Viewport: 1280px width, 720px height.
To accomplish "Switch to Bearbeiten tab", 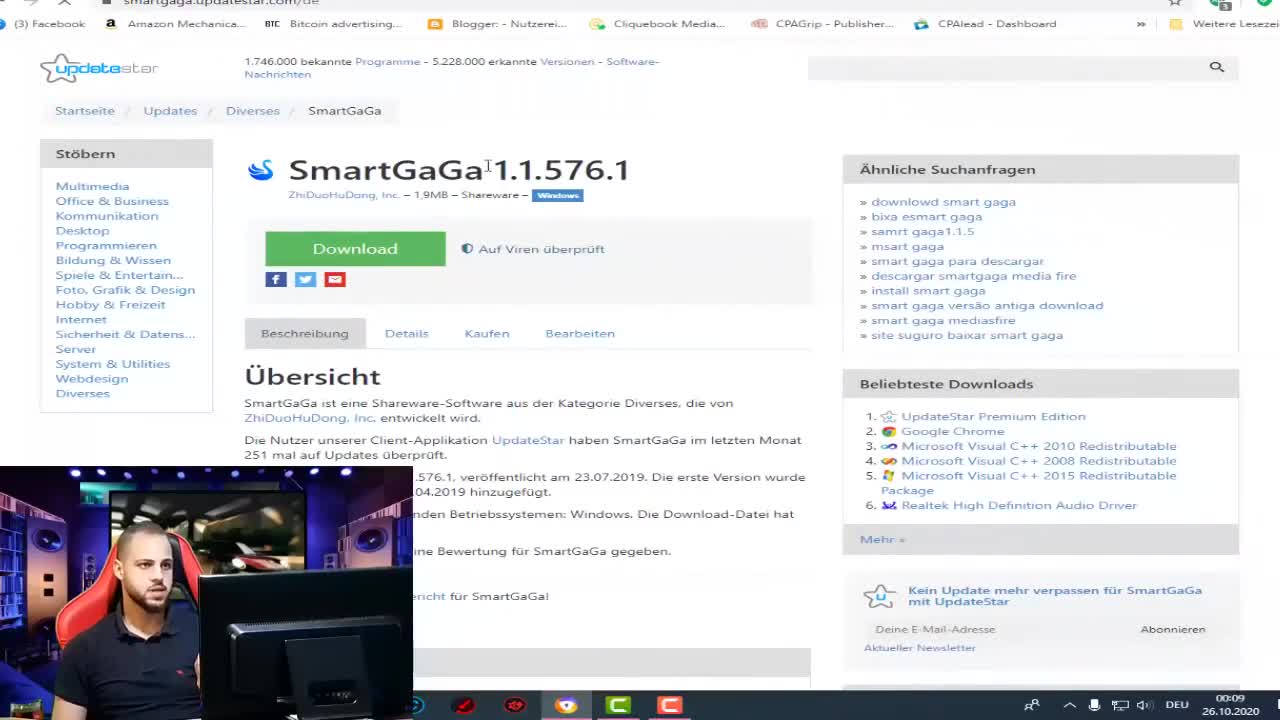I will [x=580, y=333].
